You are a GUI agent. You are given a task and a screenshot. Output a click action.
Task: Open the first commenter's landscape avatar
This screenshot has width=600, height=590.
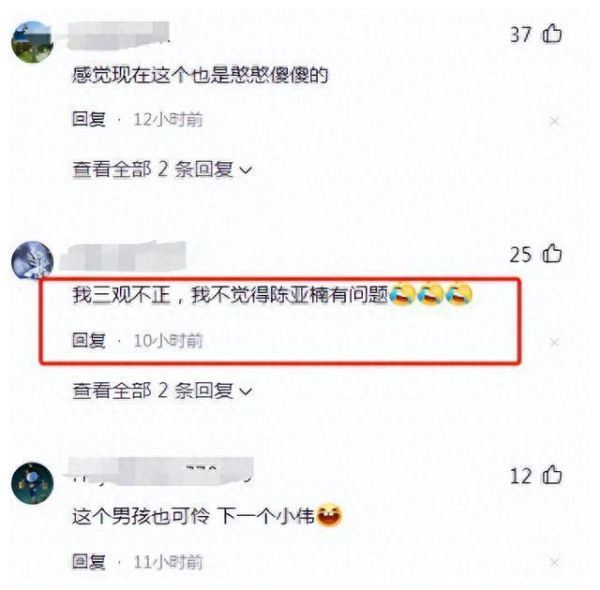click(x=32, y=42)
